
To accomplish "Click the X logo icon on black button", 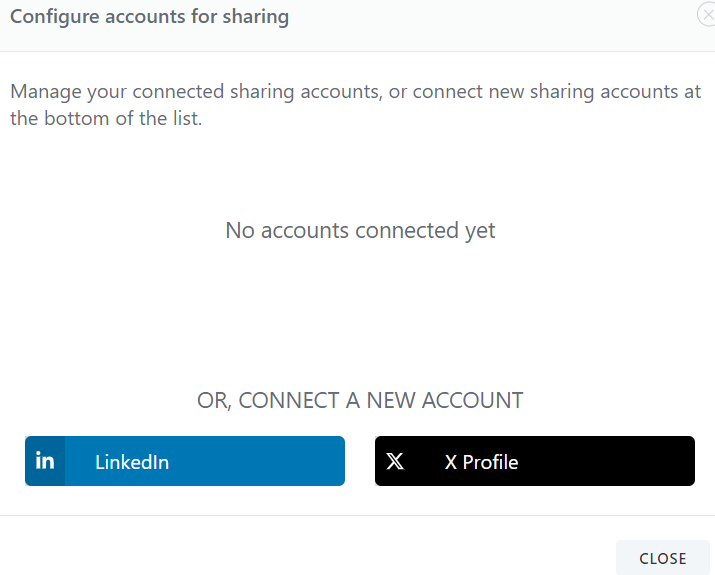I will click(x=395, y=461).
